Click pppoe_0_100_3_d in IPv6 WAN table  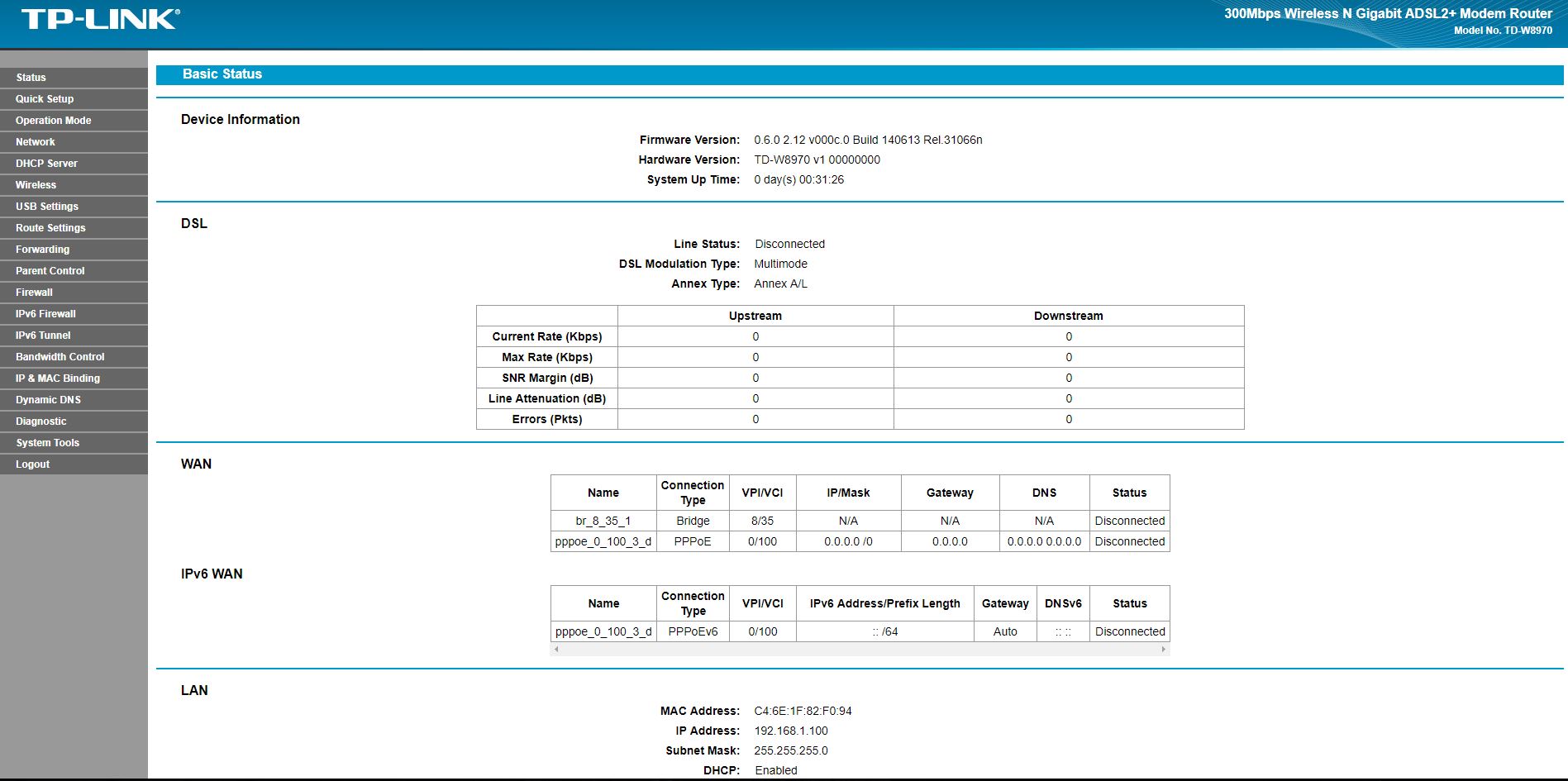pyautogui.click(x=603, y=631)
